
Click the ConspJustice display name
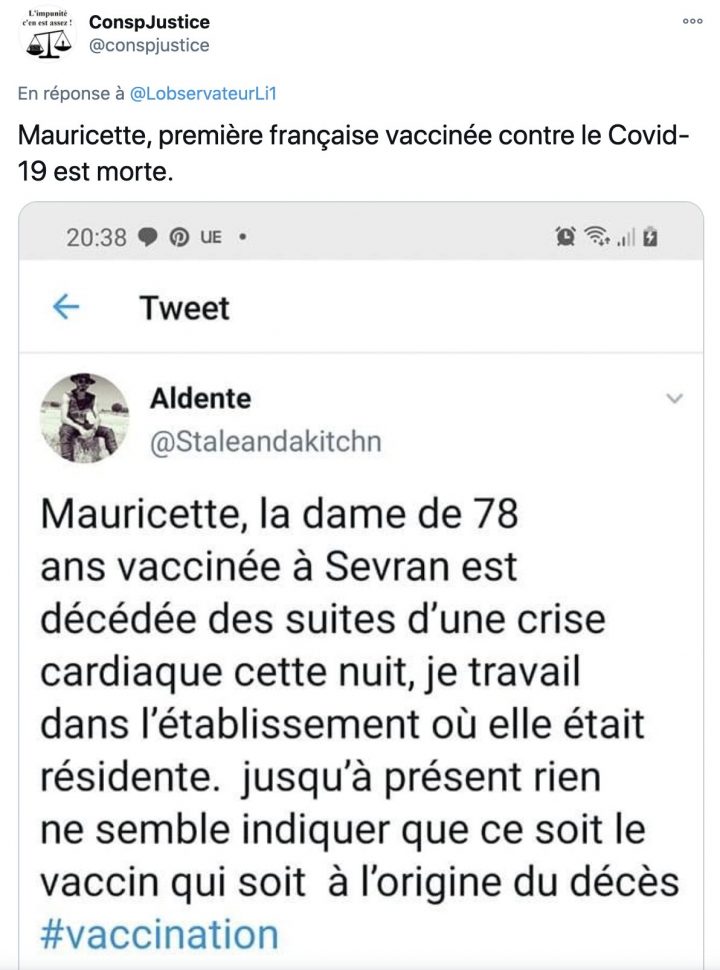pyautogui.click(x=149, y=22)
